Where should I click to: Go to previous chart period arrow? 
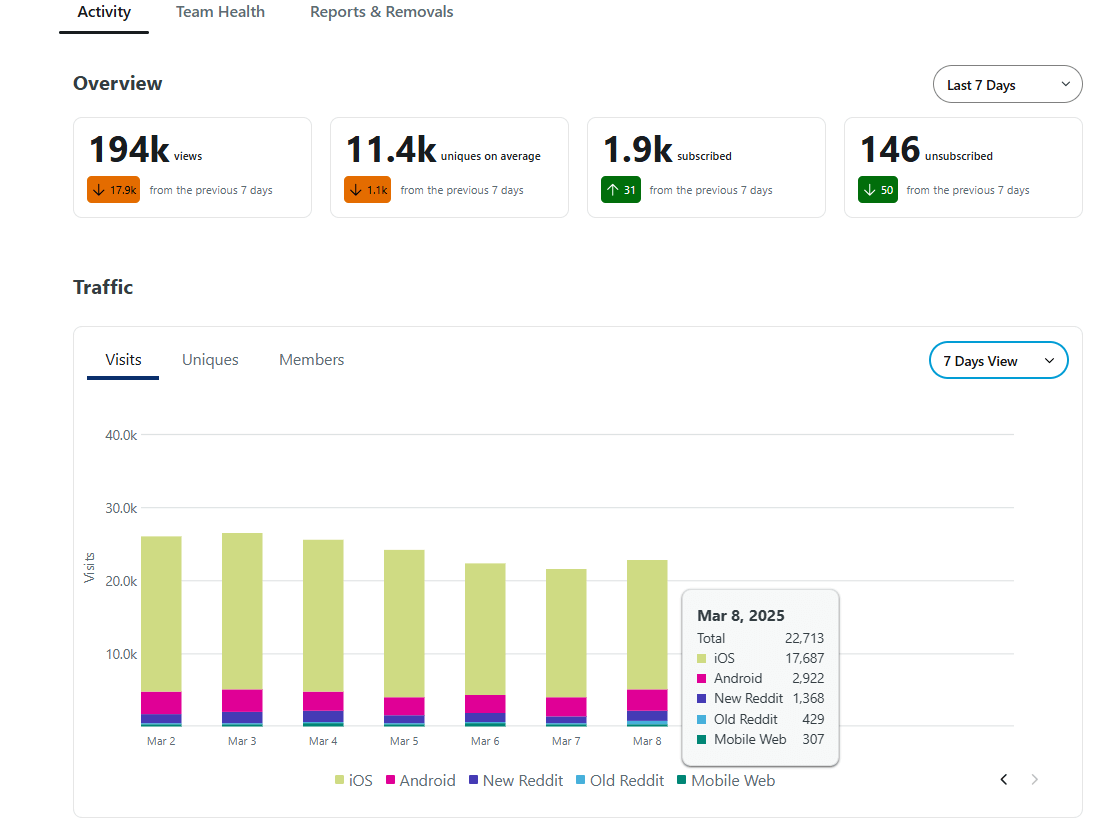coord(1004,779)
